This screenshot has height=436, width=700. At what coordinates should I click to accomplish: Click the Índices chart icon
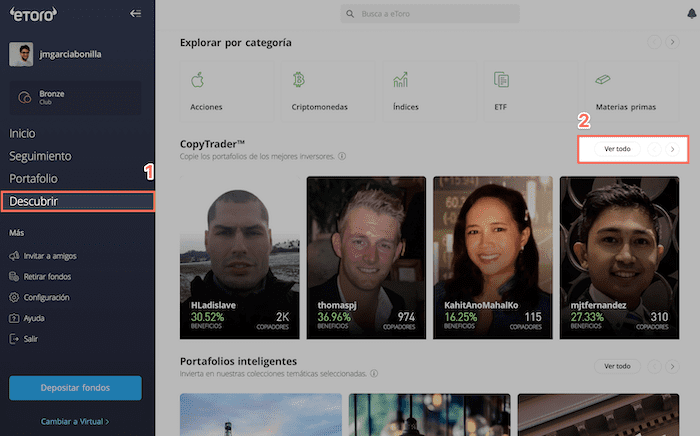tap(400, 79)
